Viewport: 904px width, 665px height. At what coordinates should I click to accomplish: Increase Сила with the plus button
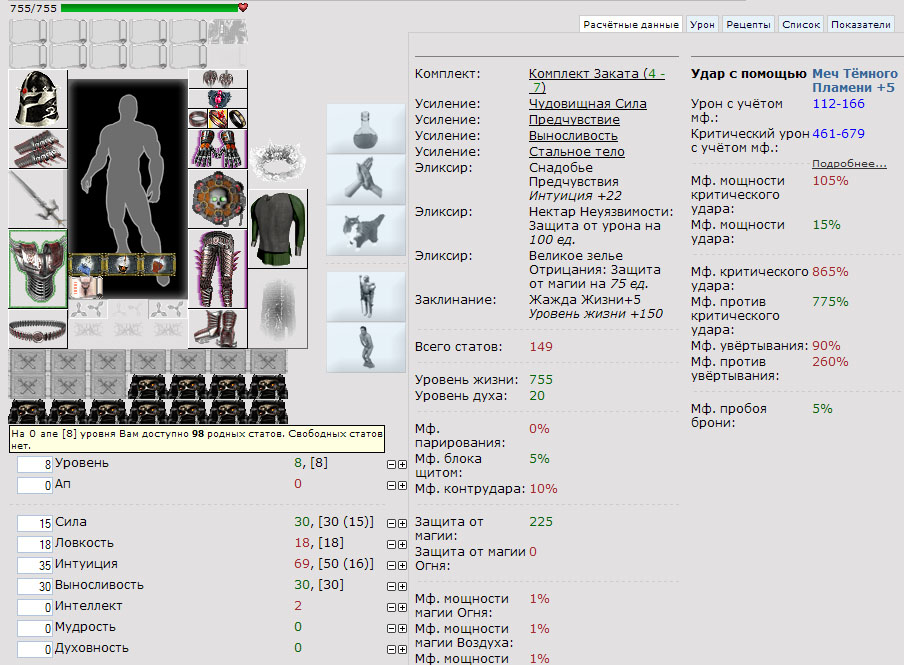pyautogui.click(x=402, y=524)
